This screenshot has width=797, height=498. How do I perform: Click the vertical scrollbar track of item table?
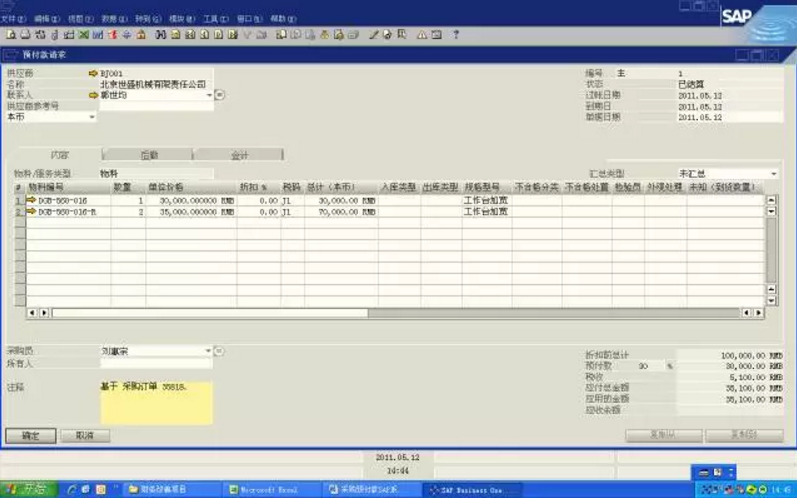[x=771, y=249]
